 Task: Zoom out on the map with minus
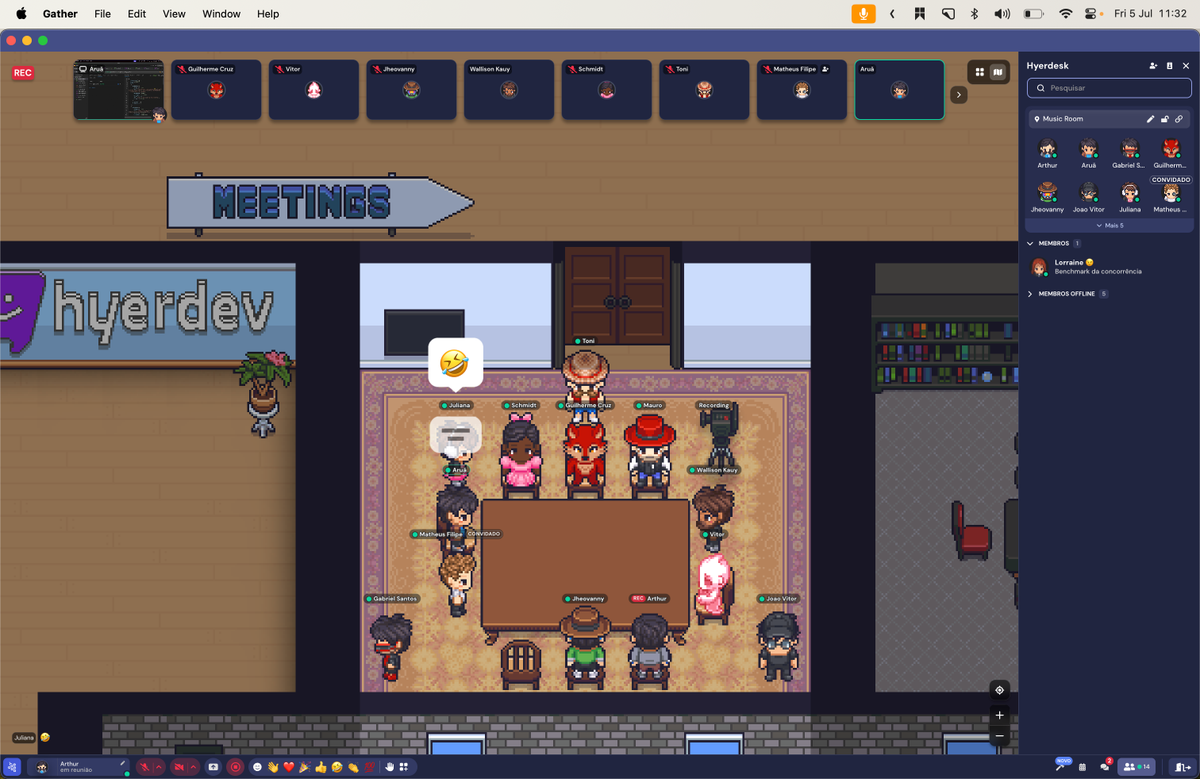point(999,736)
